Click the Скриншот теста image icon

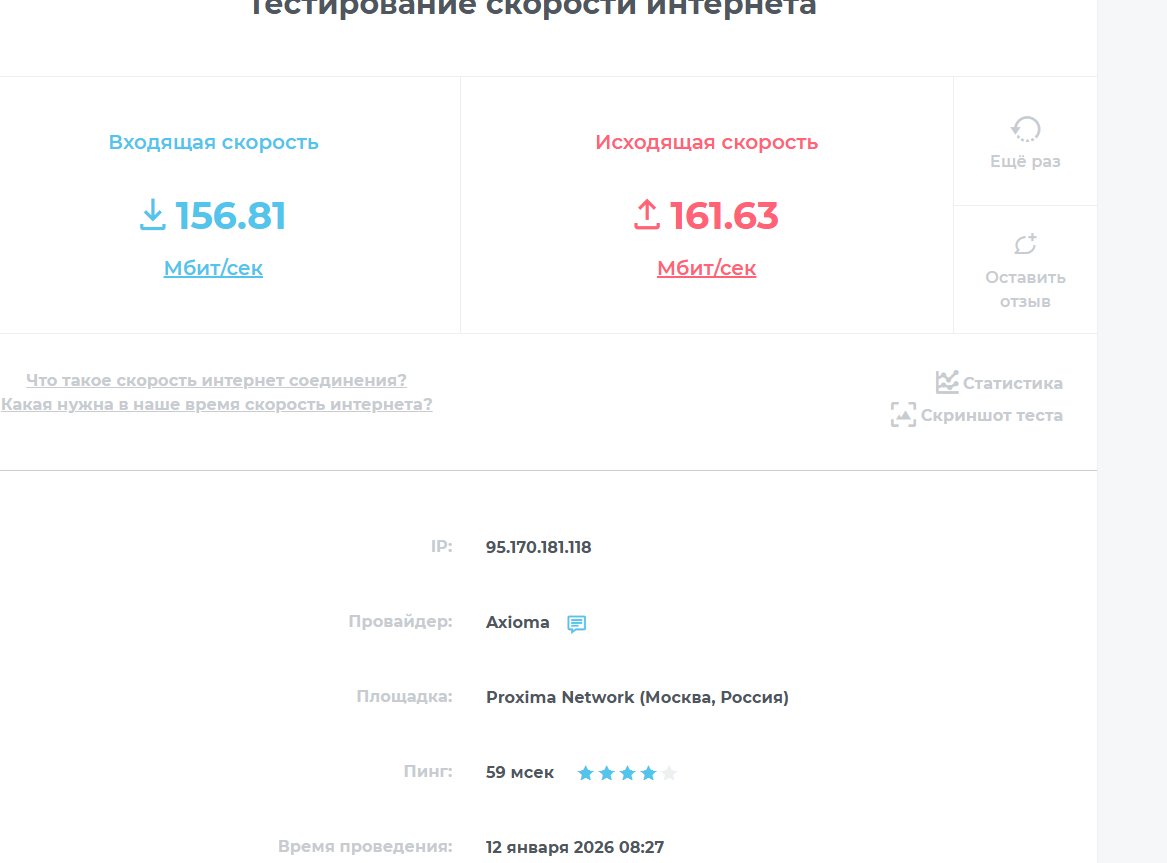tap(903, 415)
